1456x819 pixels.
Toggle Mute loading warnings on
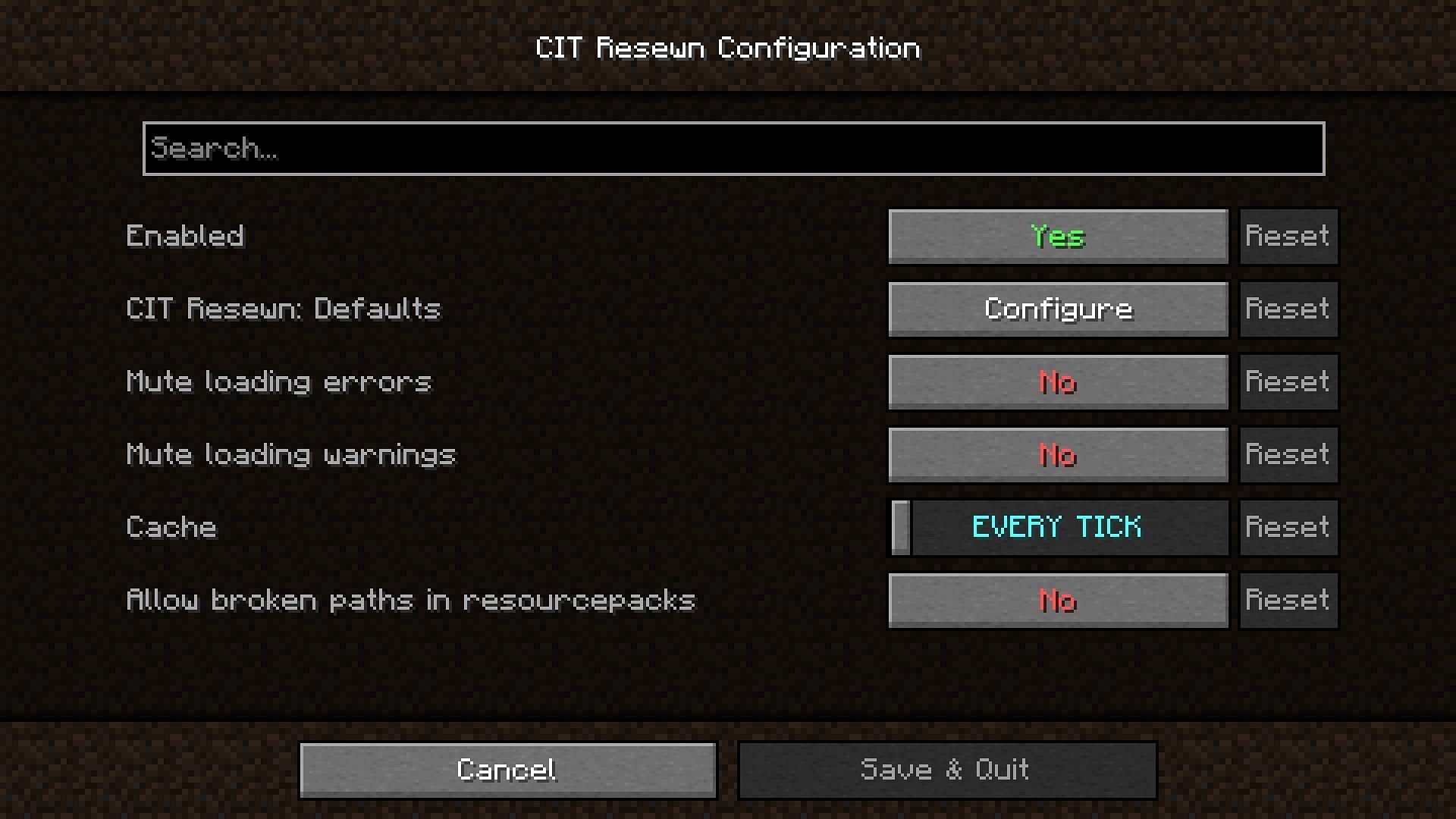pos(1056,455)
